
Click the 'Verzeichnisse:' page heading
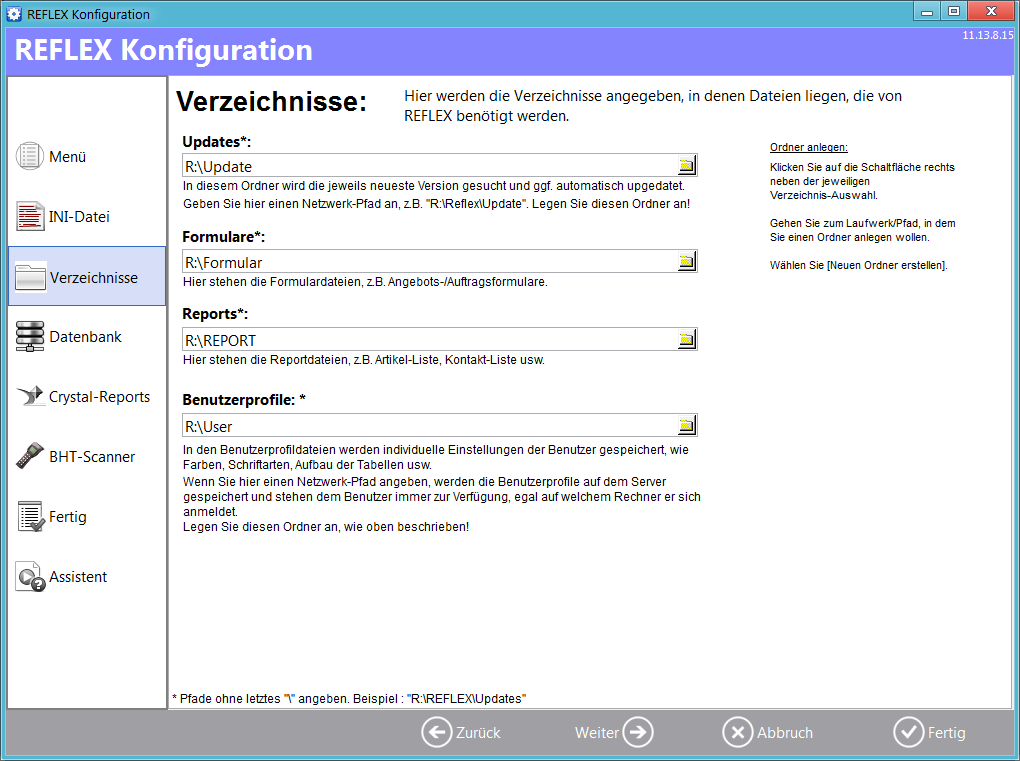pos(271,101)
